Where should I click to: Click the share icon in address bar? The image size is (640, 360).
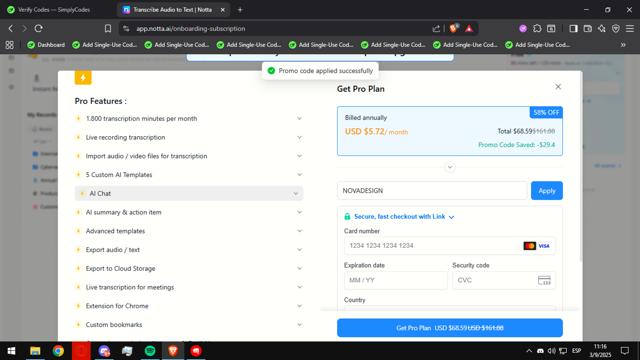tap(436, 29)
